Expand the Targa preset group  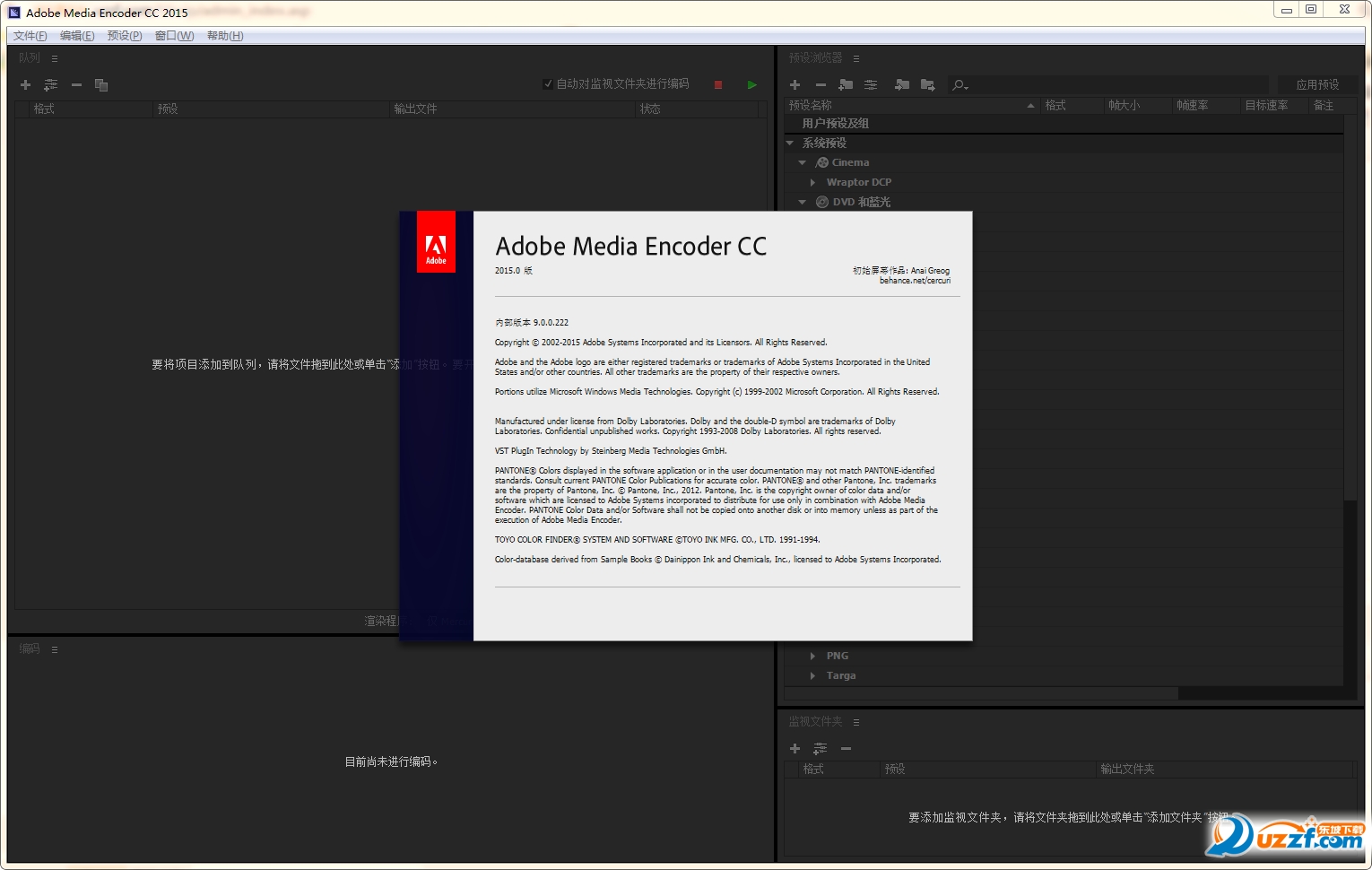[x=813, y=675]
